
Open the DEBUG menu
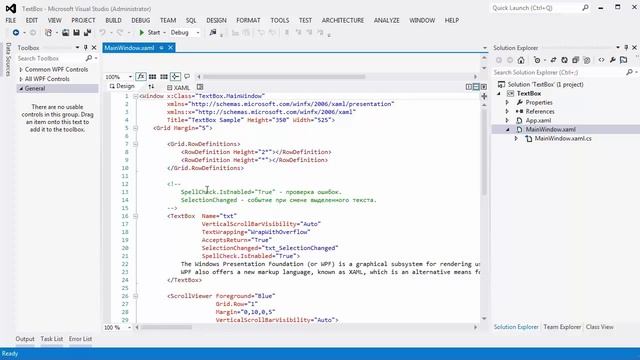tap(140, 20)
